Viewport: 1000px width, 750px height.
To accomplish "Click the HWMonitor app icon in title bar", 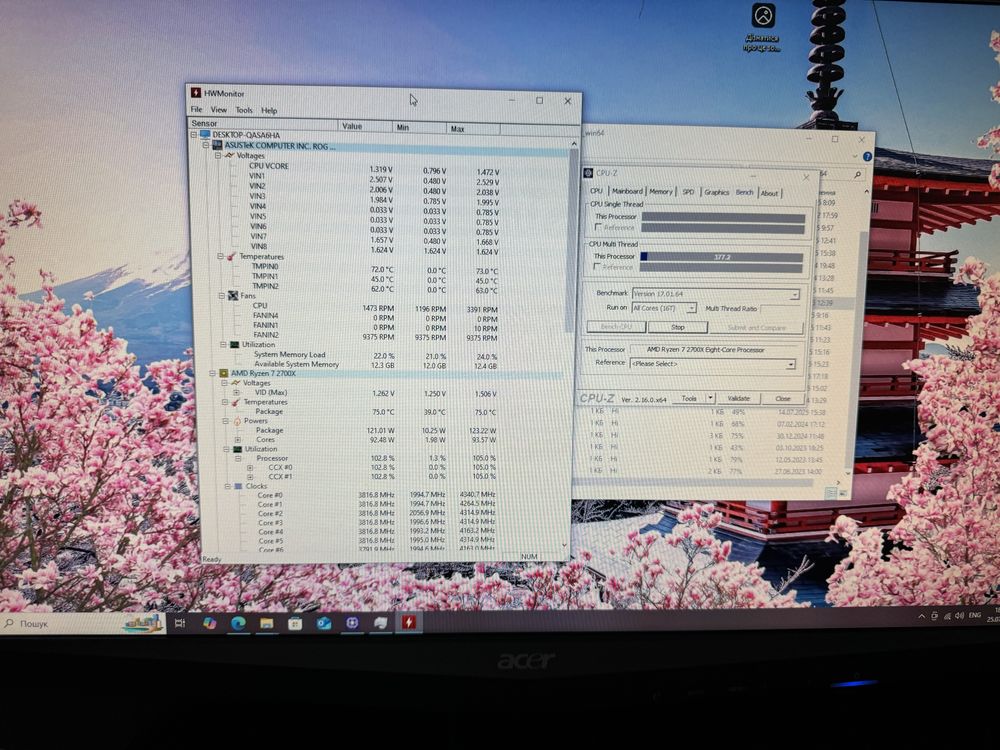I will [x=196, y=93].
